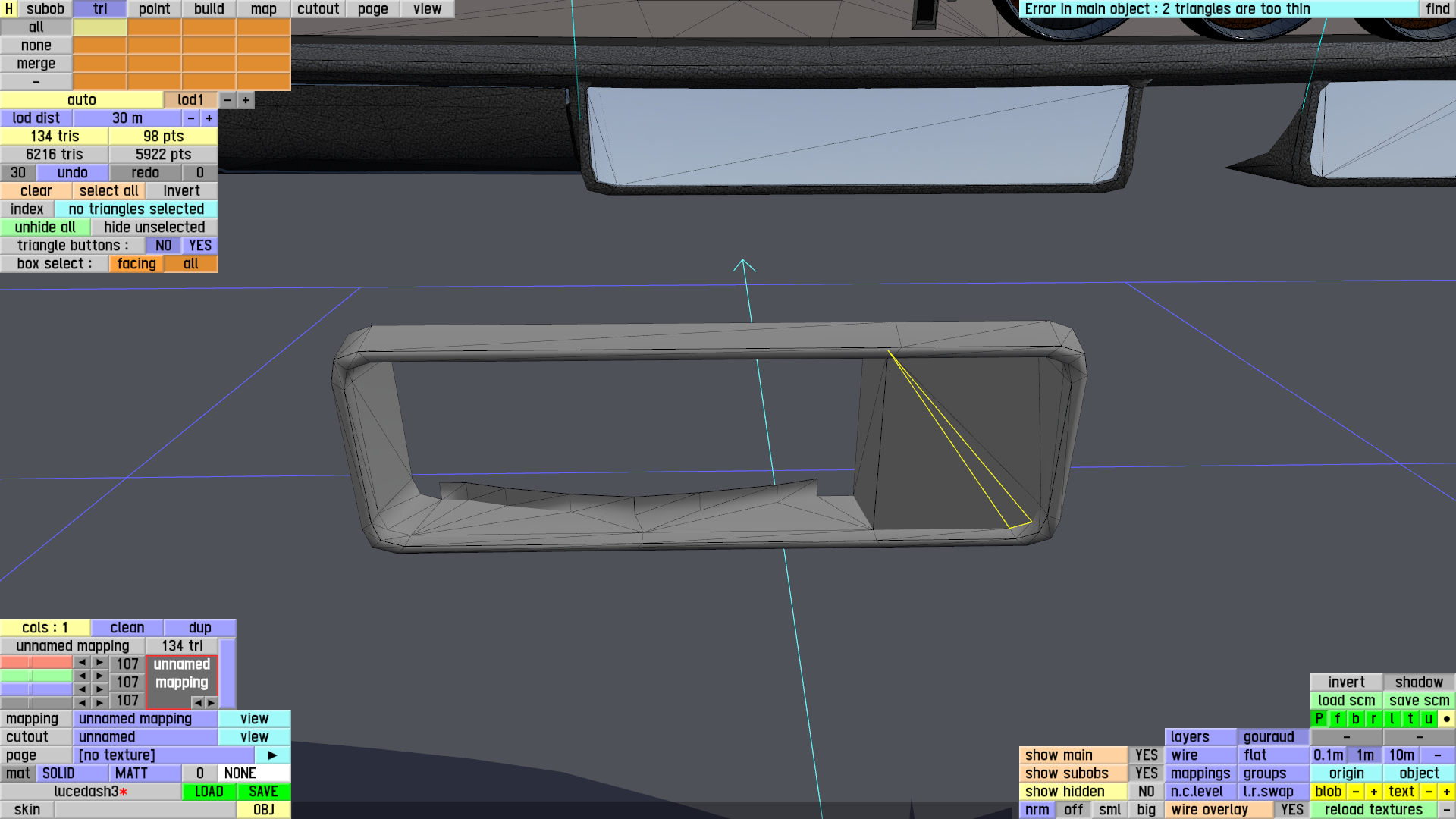This screenshot has width=1456, height=819.
Task: Click the SOLID material type selector
Action: tap(58, 773)
